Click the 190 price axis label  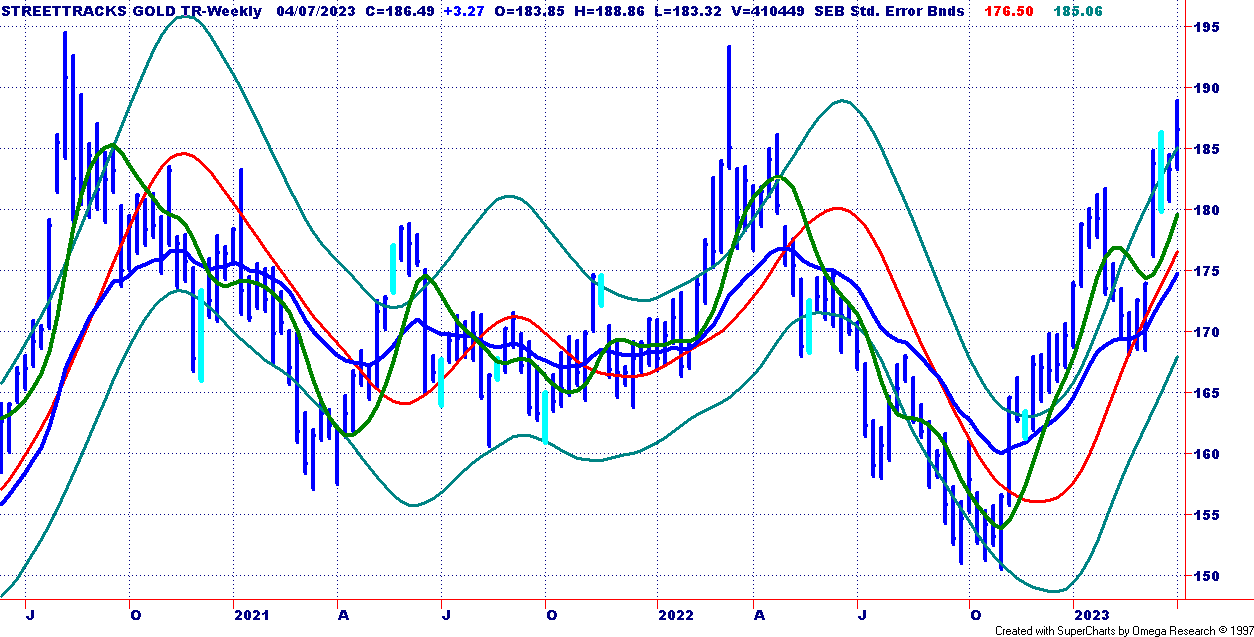(1207, 88)
